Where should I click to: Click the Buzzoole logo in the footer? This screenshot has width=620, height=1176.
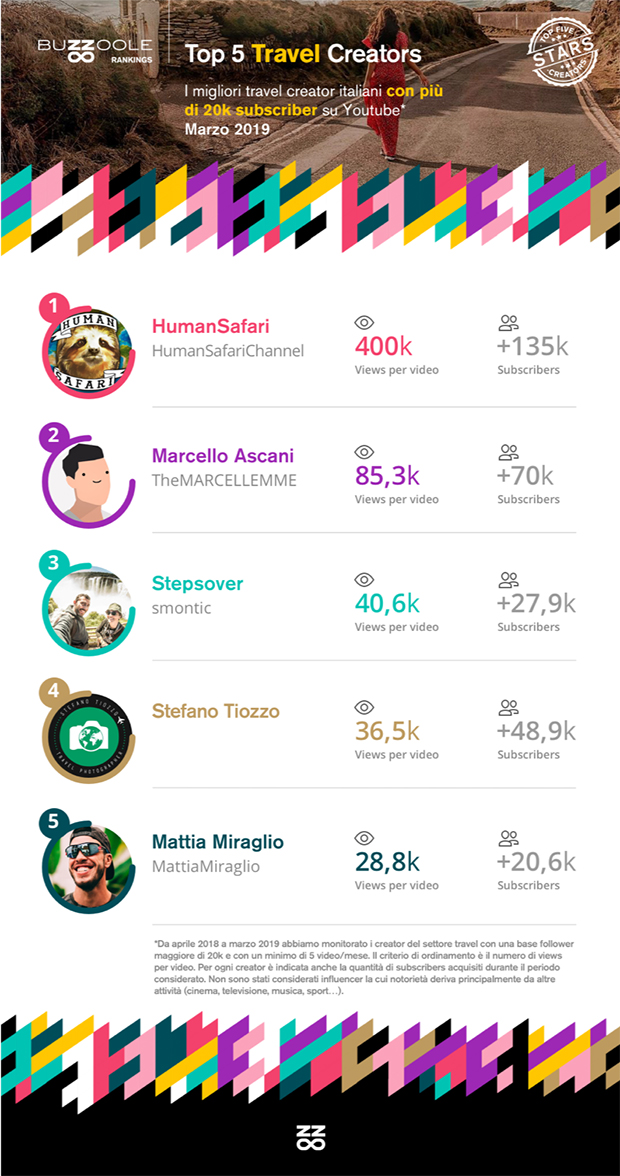310,1137
